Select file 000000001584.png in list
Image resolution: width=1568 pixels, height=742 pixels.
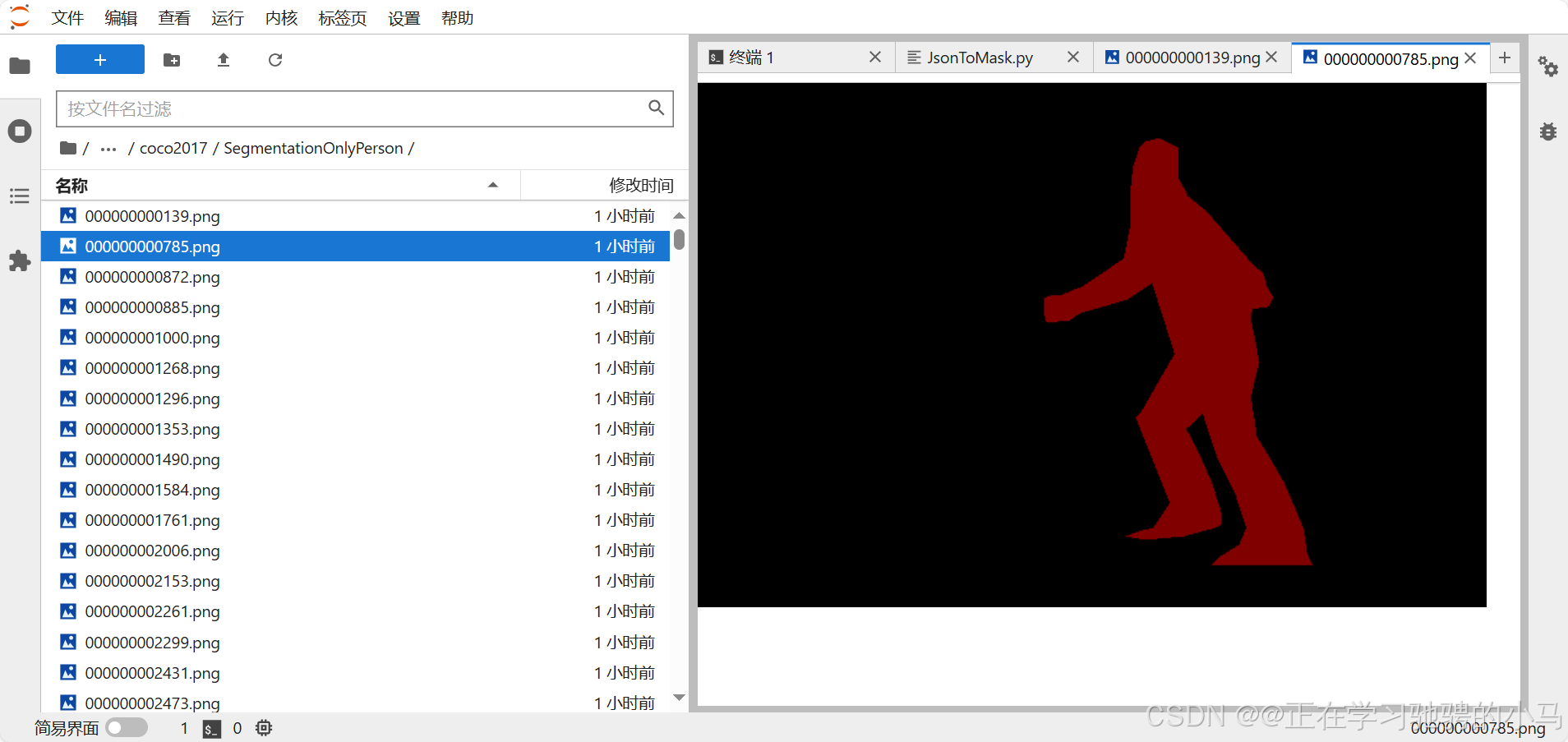(x=355, y=489)
